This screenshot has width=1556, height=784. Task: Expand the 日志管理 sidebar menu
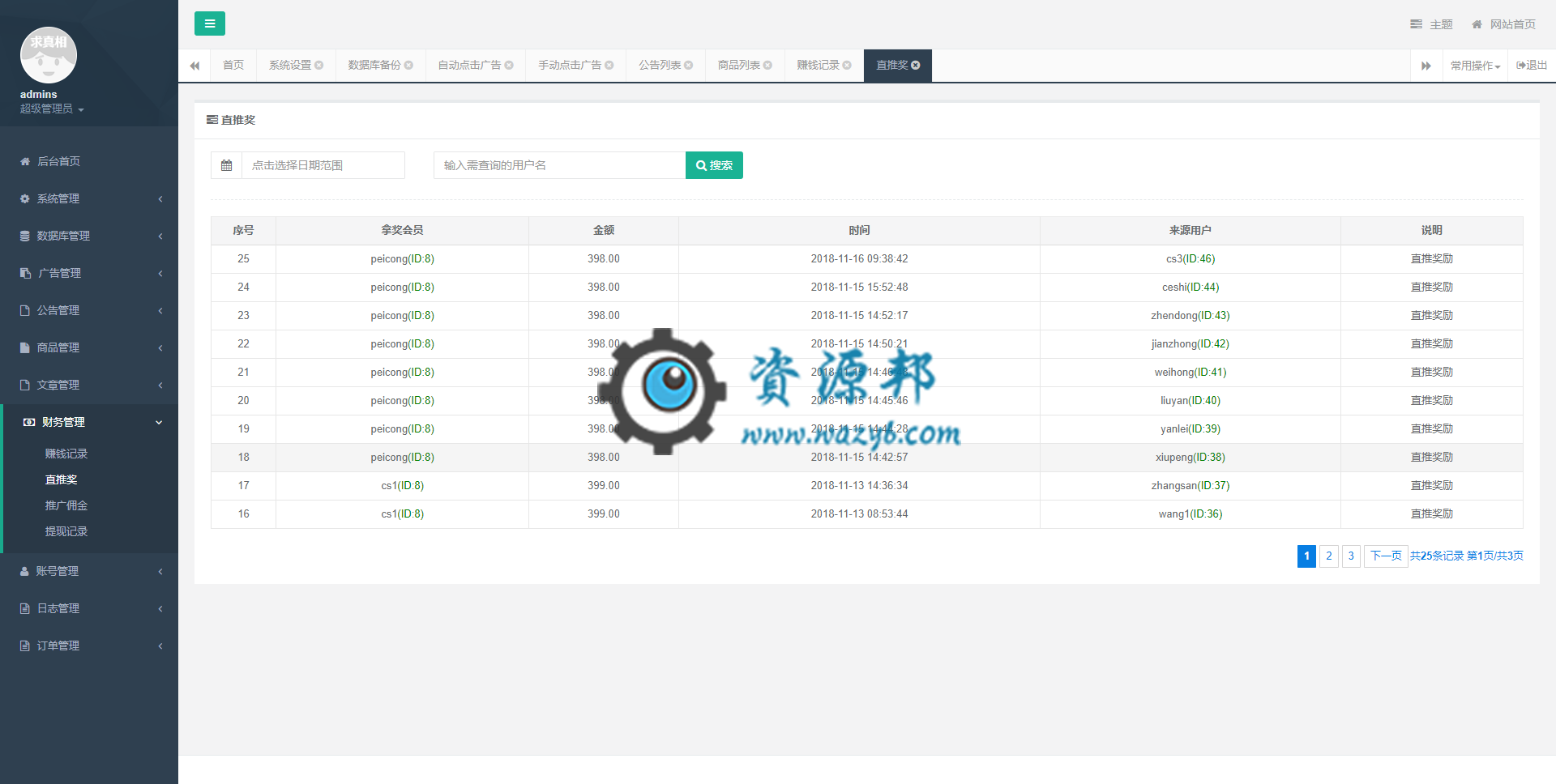[89, 608]
